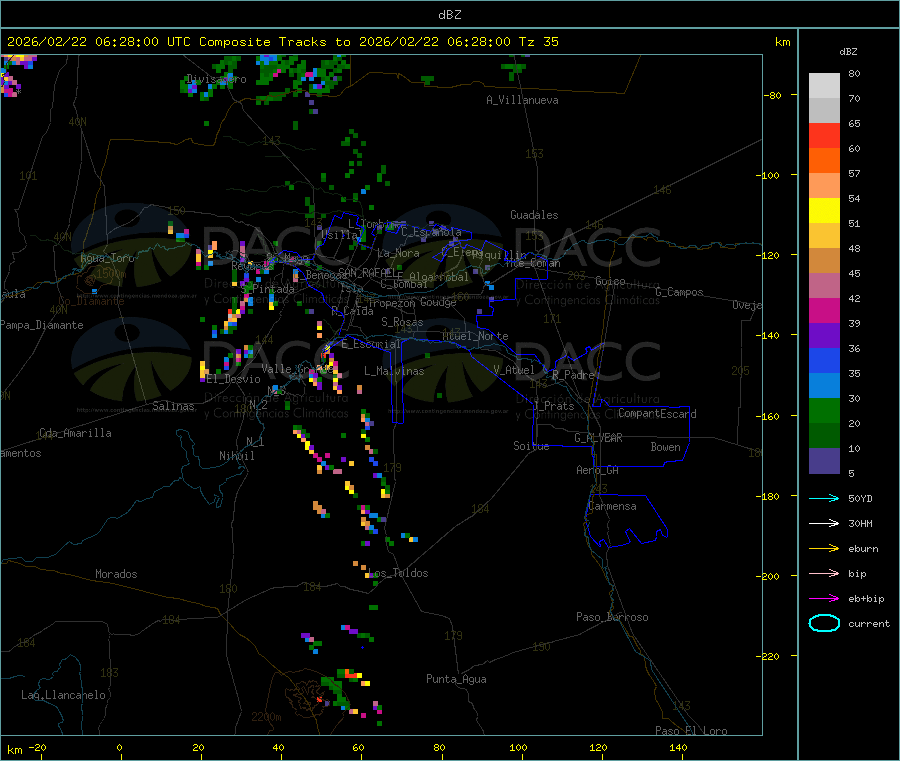Click the Cda_Amarilla label

click(x=75, y=433)
